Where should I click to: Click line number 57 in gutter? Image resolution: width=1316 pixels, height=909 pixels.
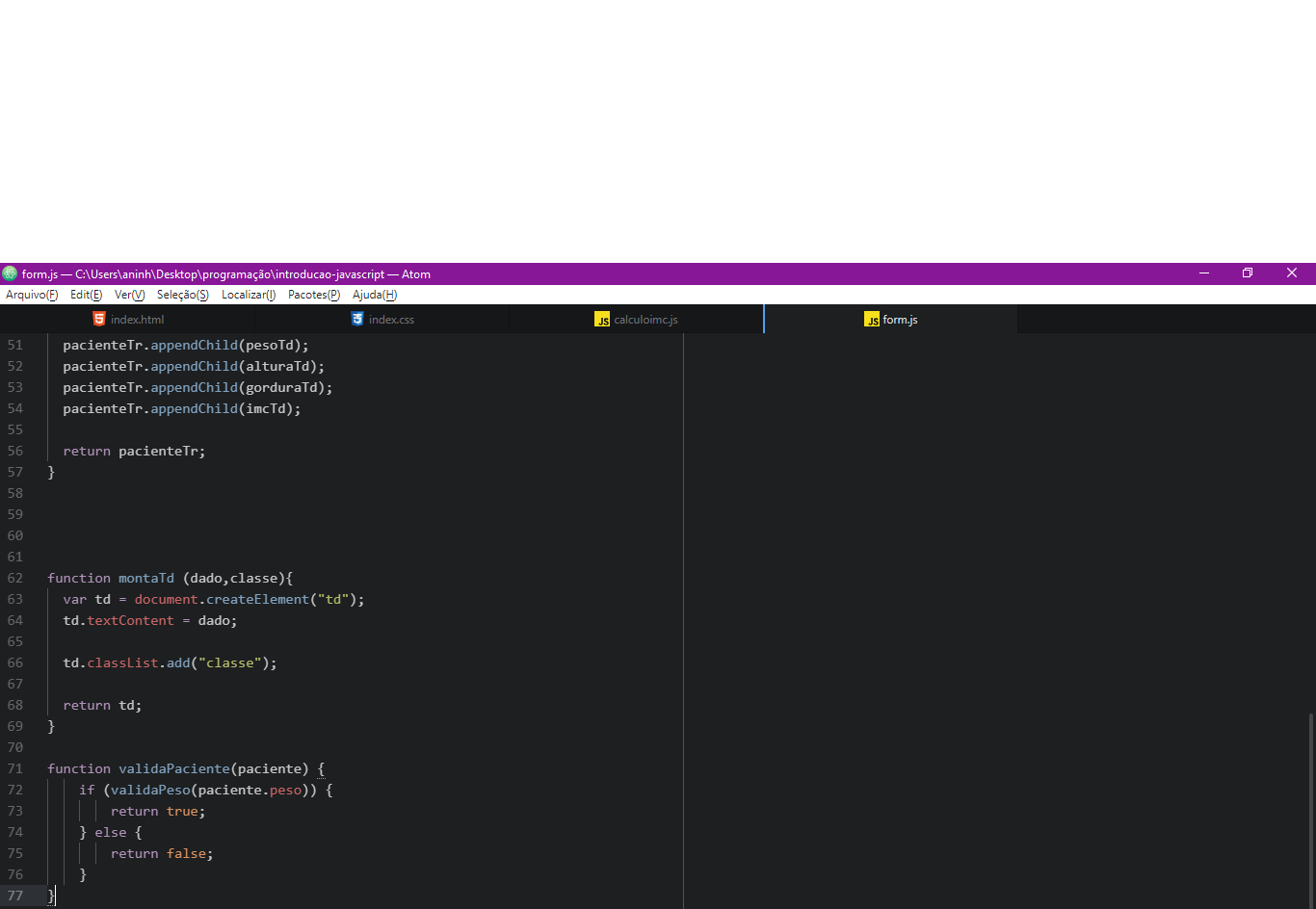(x=15, y=472)
